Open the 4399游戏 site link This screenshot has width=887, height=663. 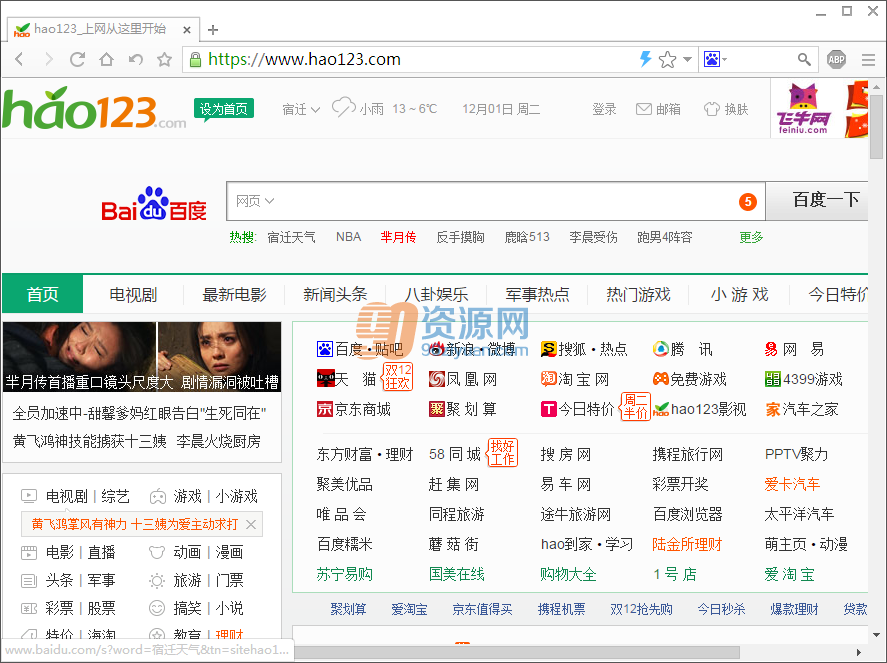click(803, 379)
